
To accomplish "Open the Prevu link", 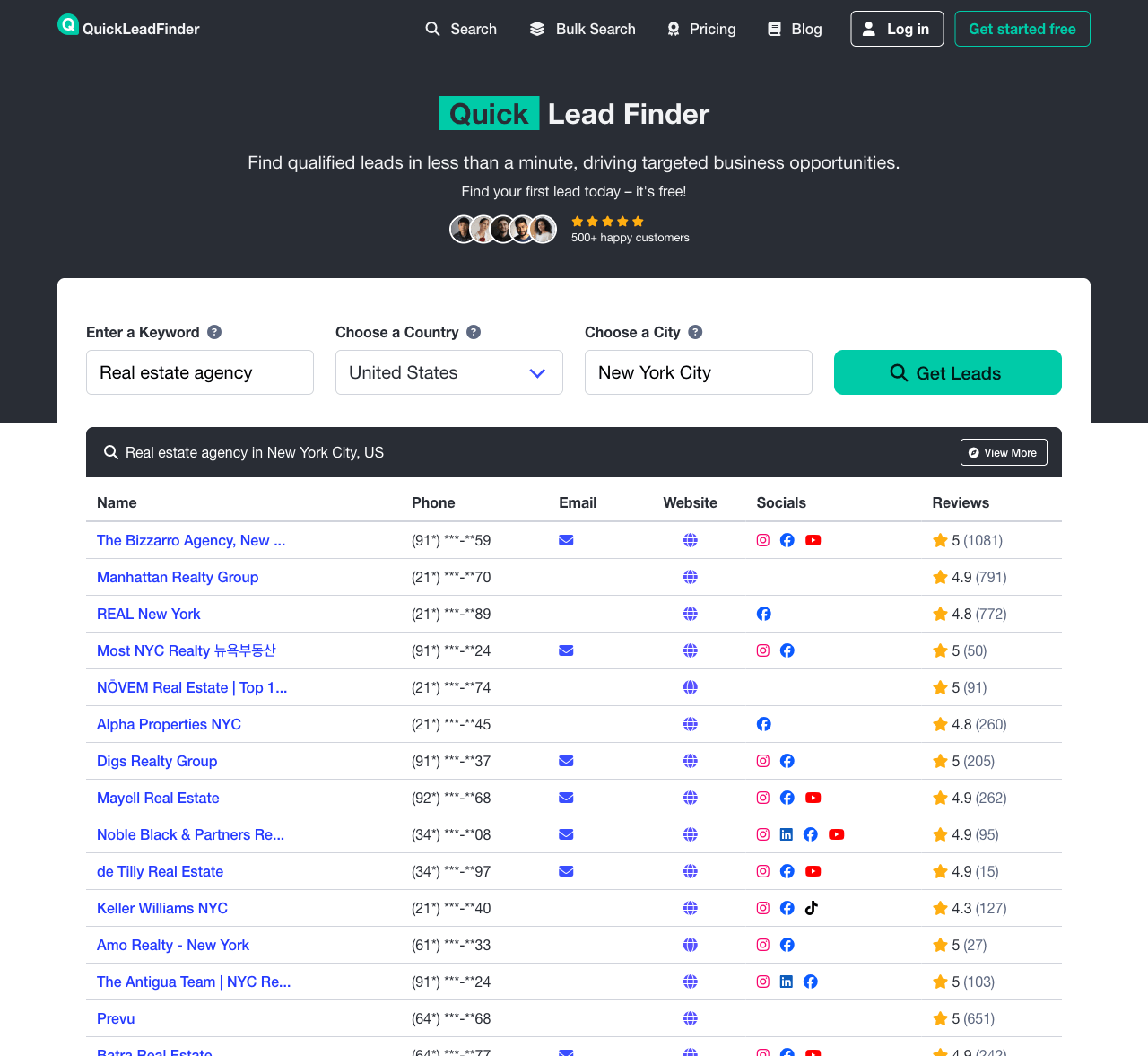I will pyautogui.click(x=116, y=1018).
